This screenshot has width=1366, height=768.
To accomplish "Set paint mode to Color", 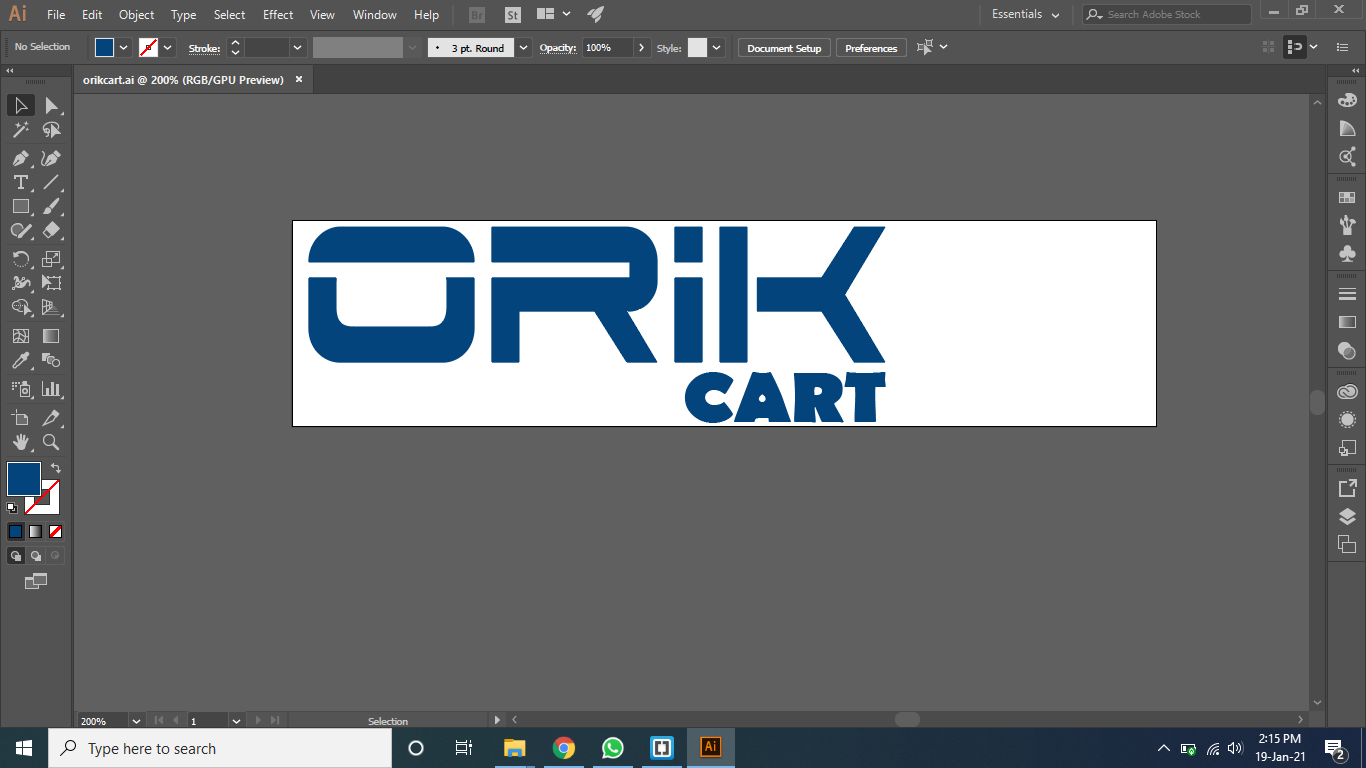I will point(15,531).
